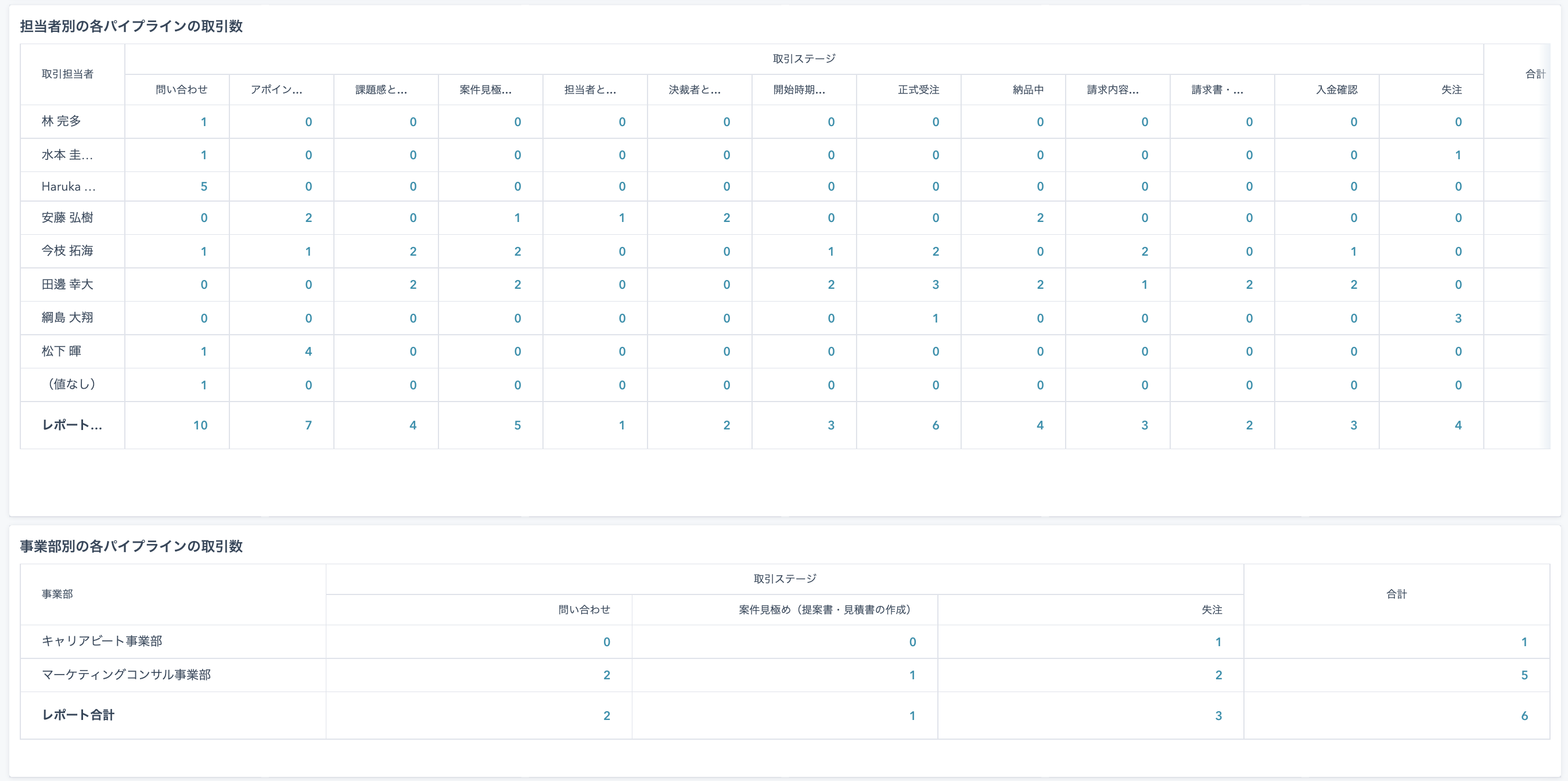Image resolution: width=1568 pixels, height=781 pixels.
Task: Click the レポート合計 row label
Action: coord(78,715)
